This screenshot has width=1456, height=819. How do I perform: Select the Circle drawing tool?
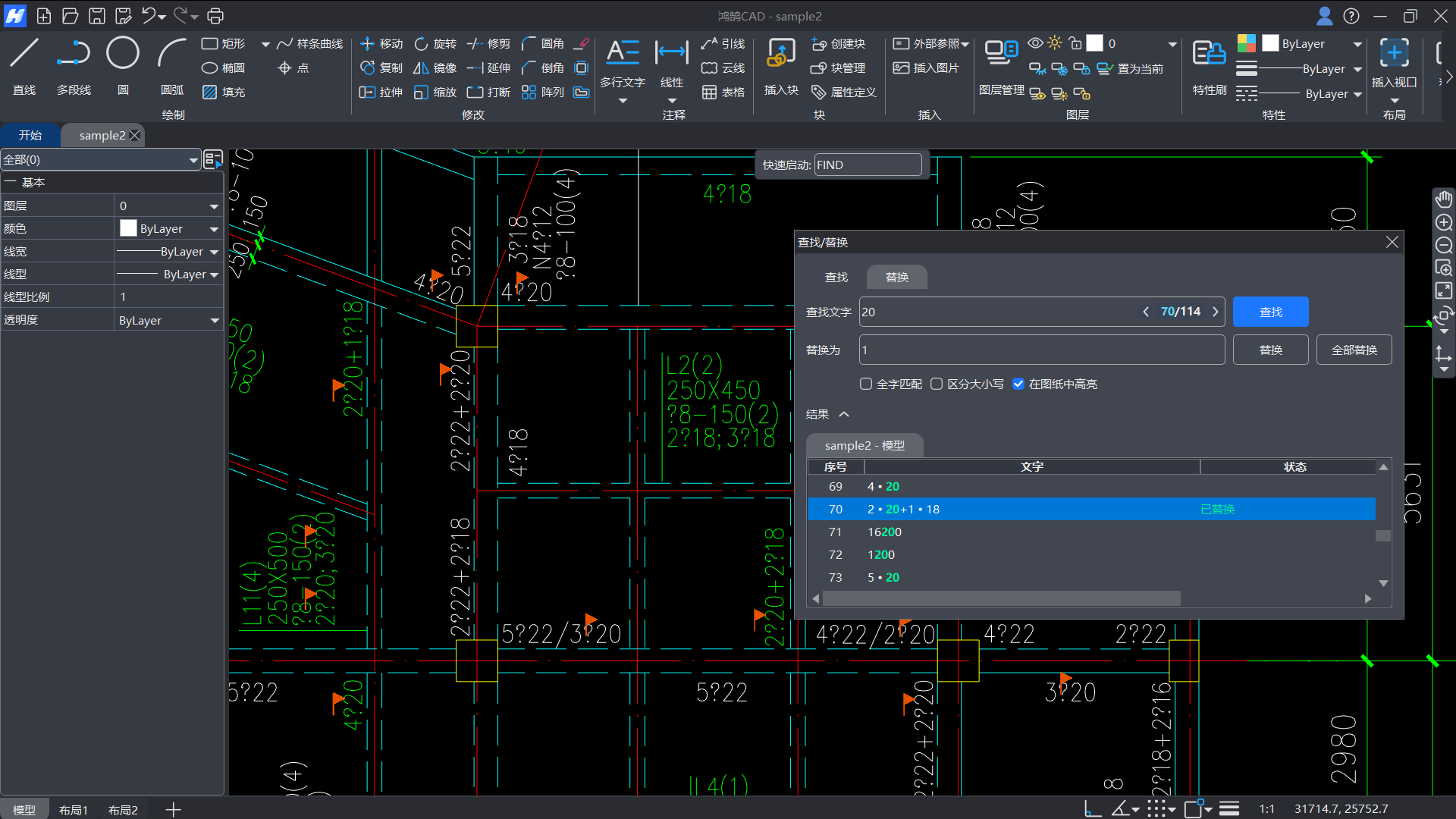122,54
